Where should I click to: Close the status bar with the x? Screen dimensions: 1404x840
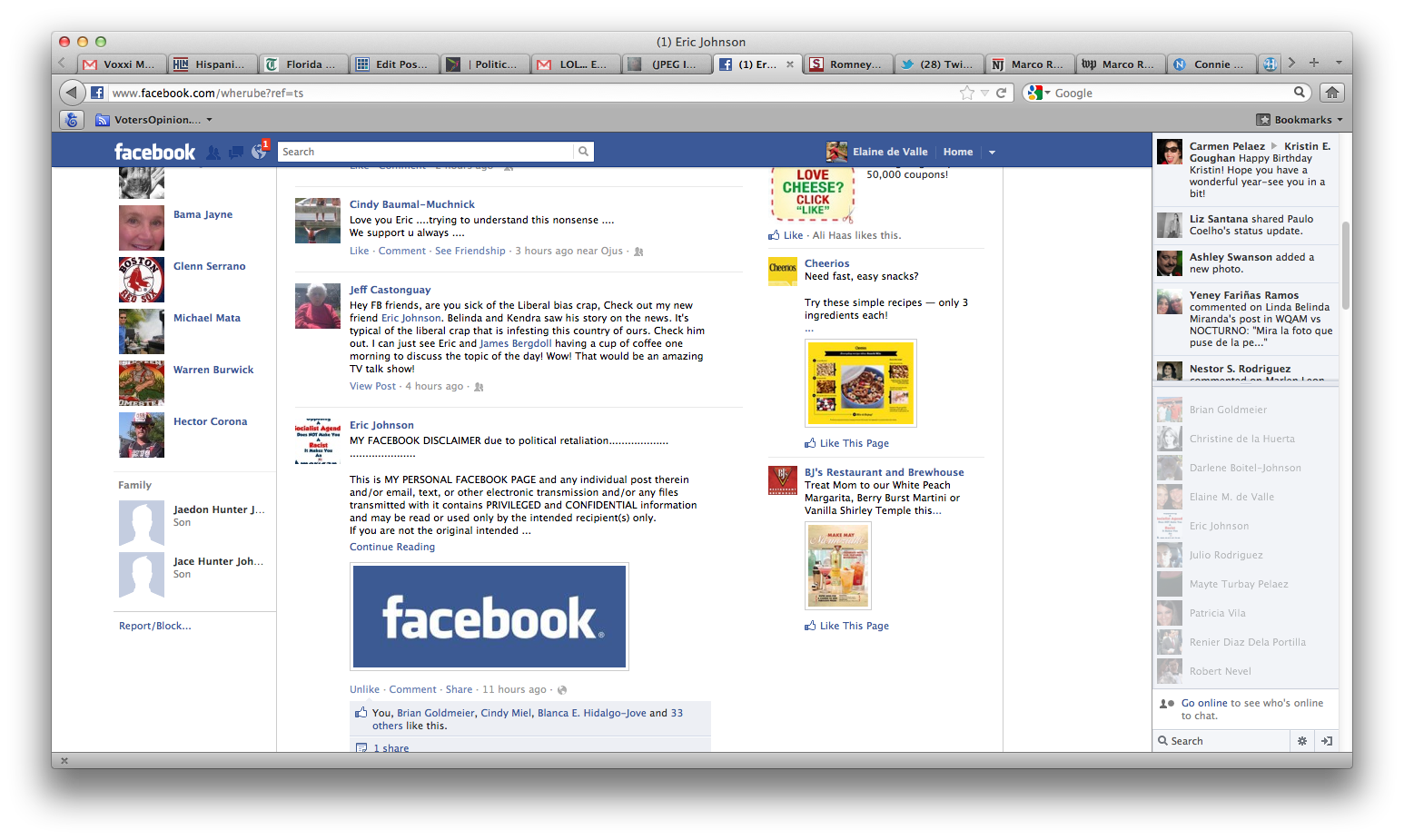click(x=64, y=760)
